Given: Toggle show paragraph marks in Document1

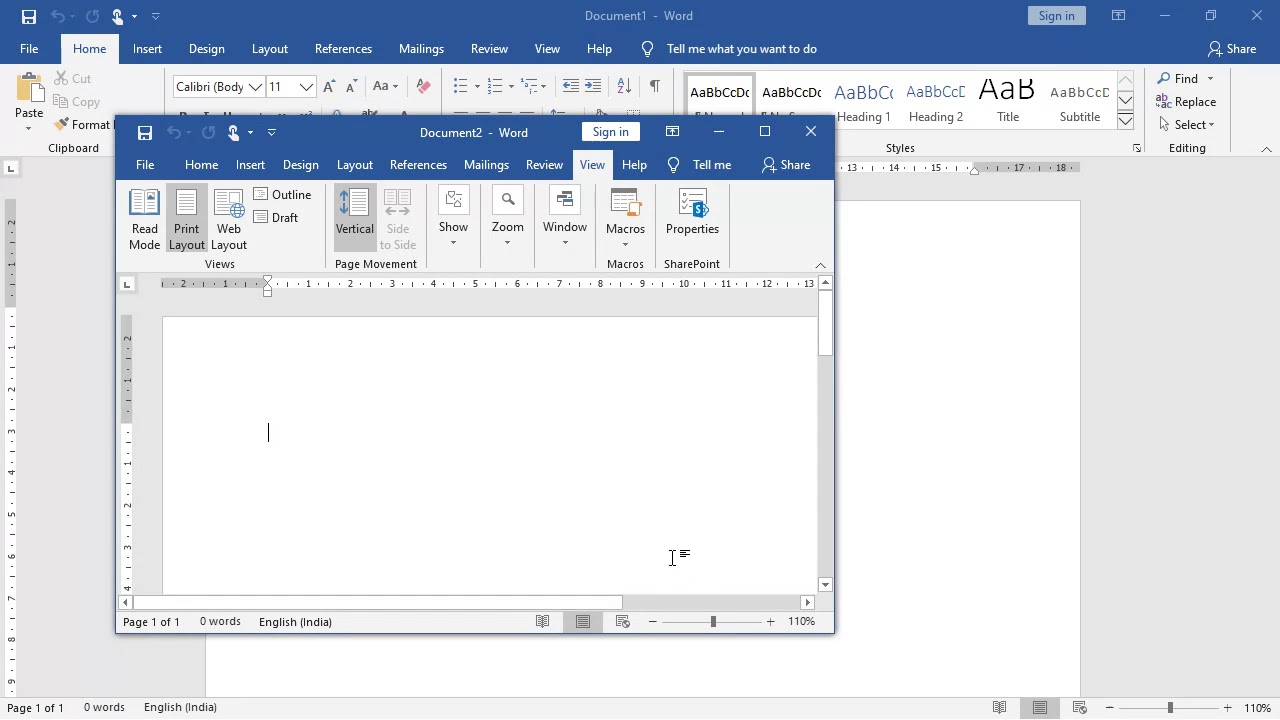Looking at the screenshot, I should 654,87.
